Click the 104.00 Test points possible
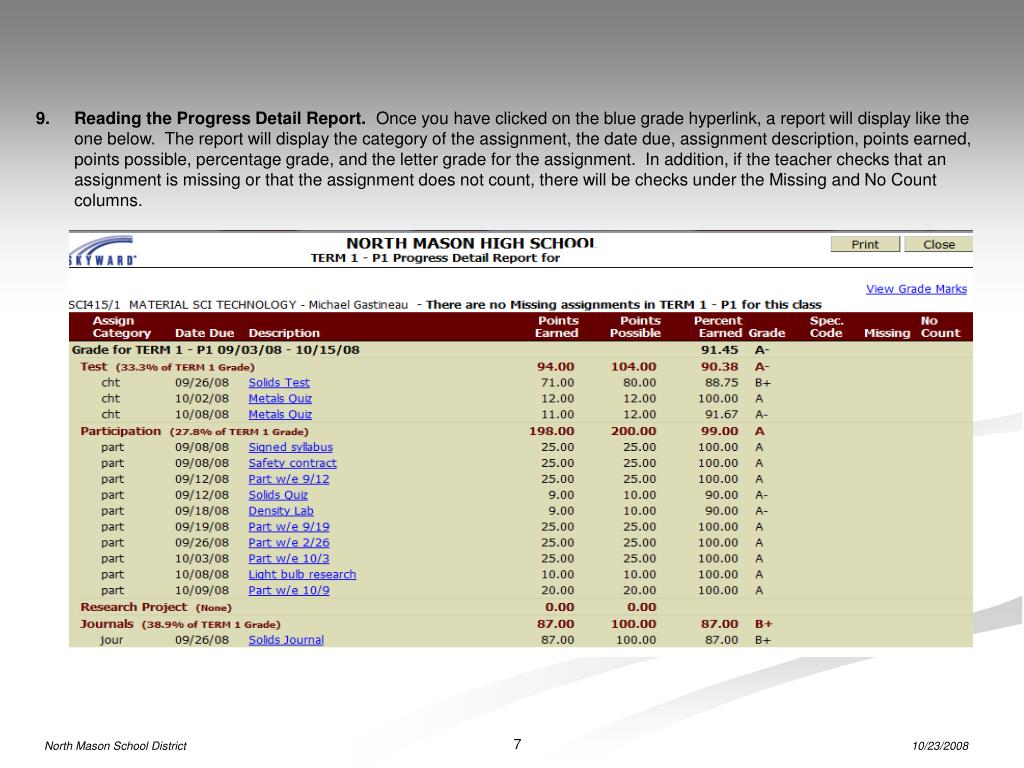Screen dimensions: 1024x768 [633, 367]
